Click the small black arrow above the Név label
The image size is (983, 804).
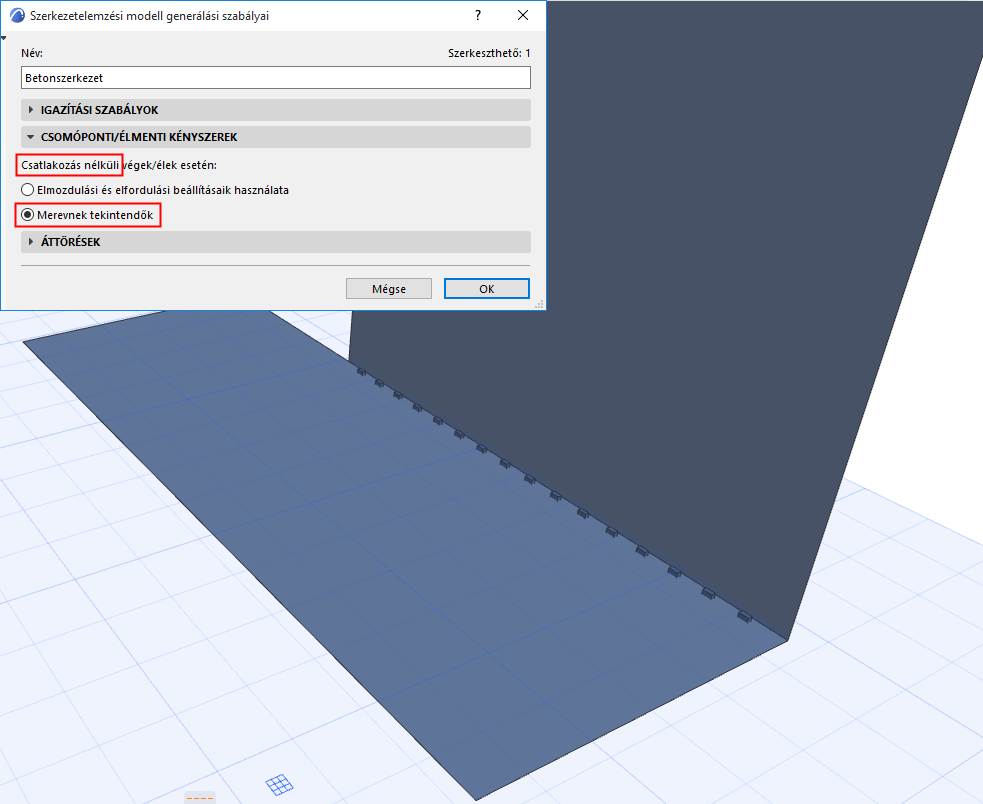(x=4, y=38)
